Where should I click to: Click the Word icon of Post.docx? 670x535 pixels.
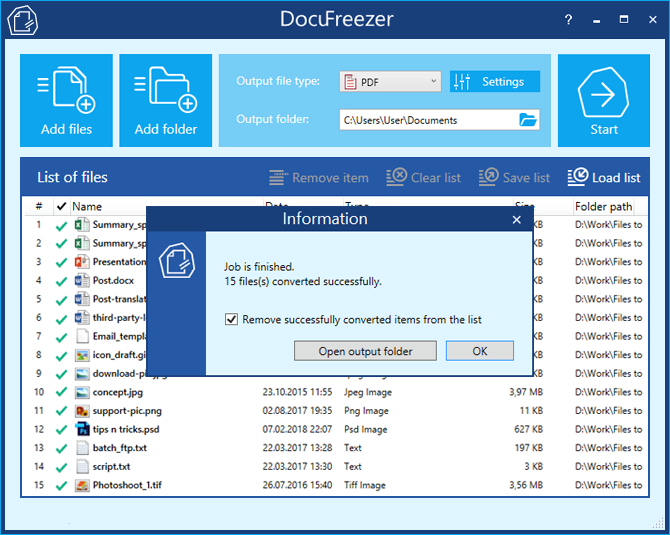tap(82, 280)
